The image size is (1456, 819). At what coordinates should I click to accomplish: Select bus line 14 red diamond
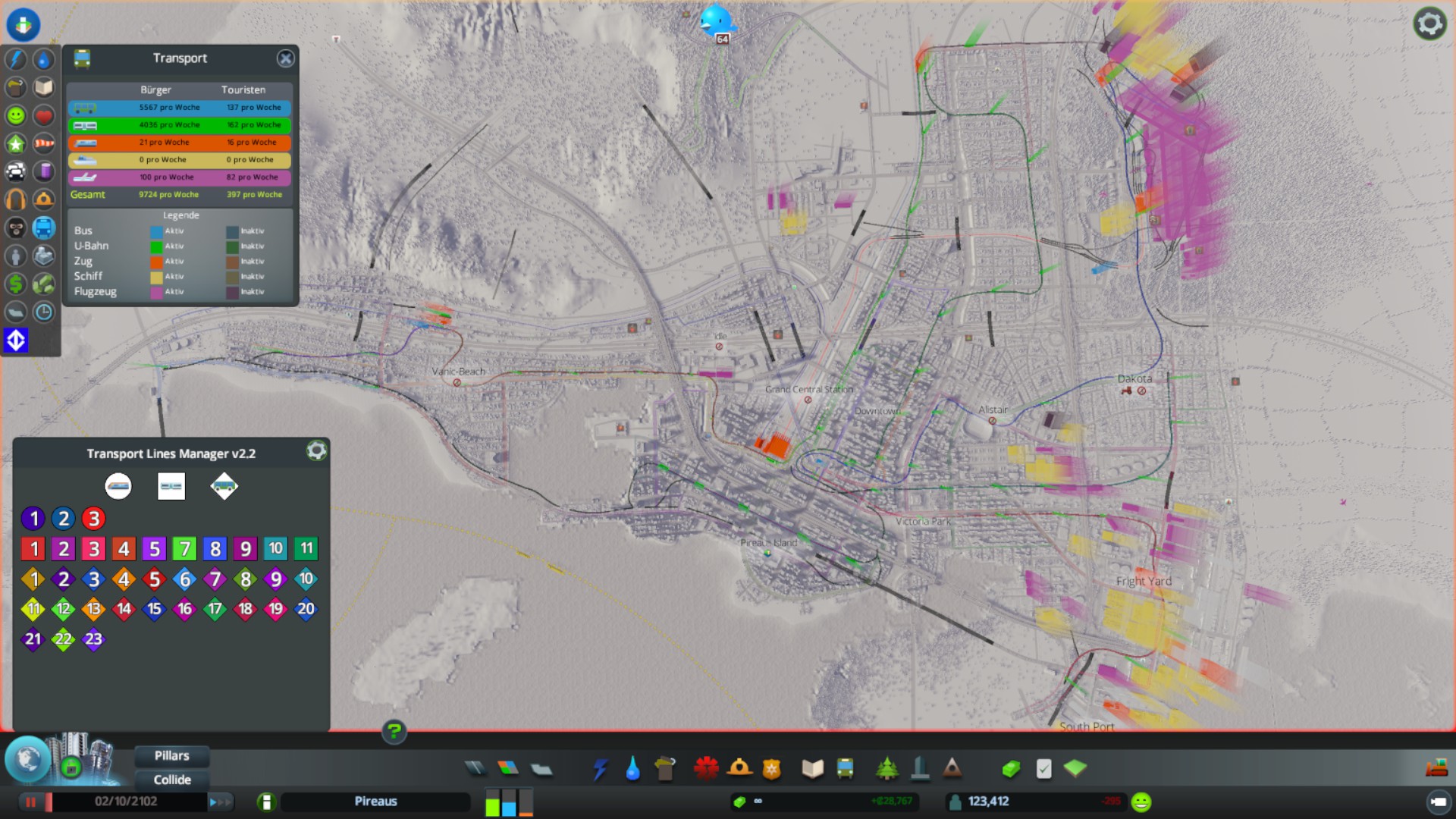point(124,609)
